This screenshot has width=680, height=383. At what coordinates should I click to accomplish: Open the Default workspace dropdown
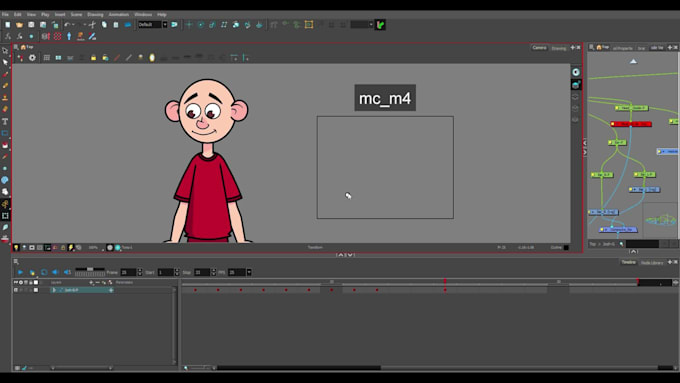165,25
